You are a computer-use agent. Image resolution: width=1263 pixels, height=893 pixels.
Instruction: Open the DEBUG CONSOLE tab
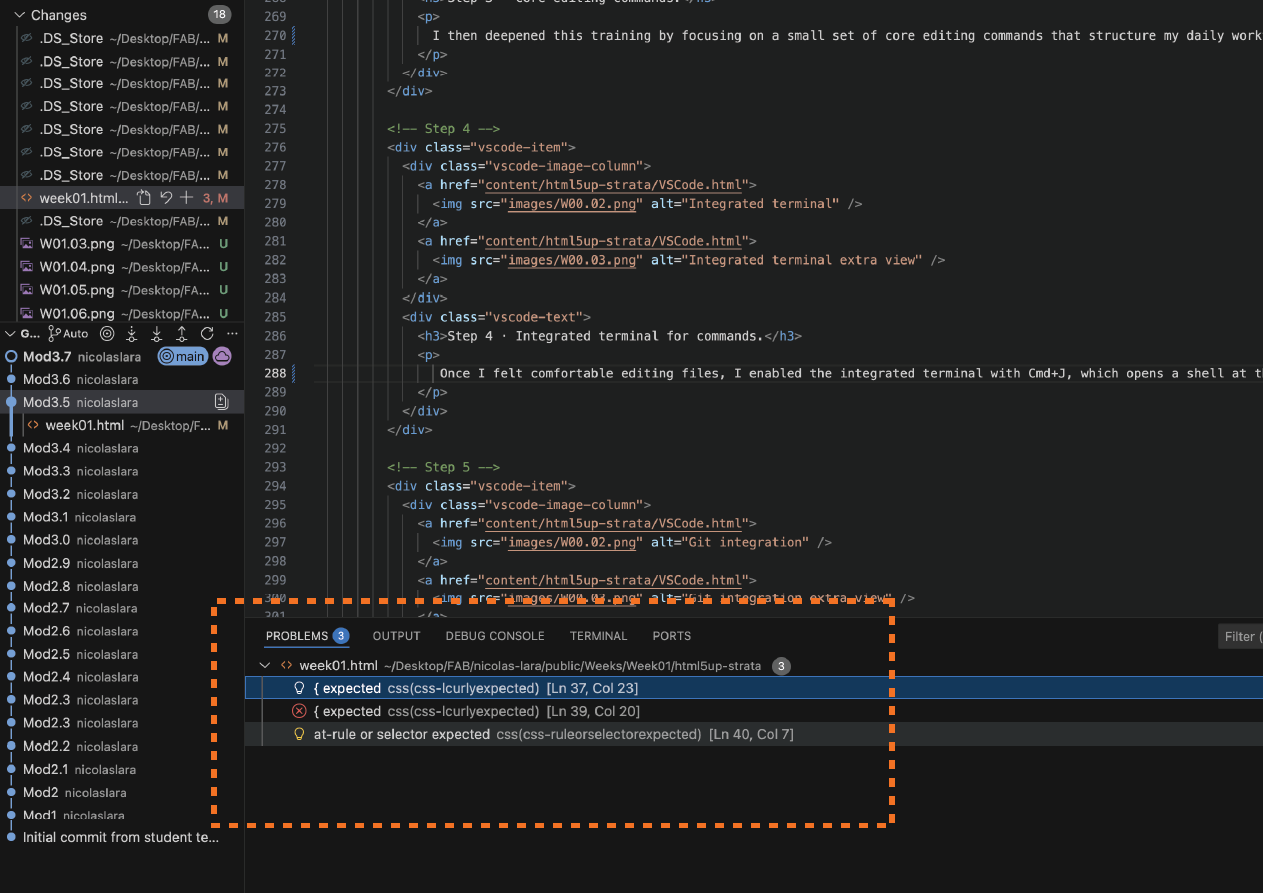coord(495,636)
